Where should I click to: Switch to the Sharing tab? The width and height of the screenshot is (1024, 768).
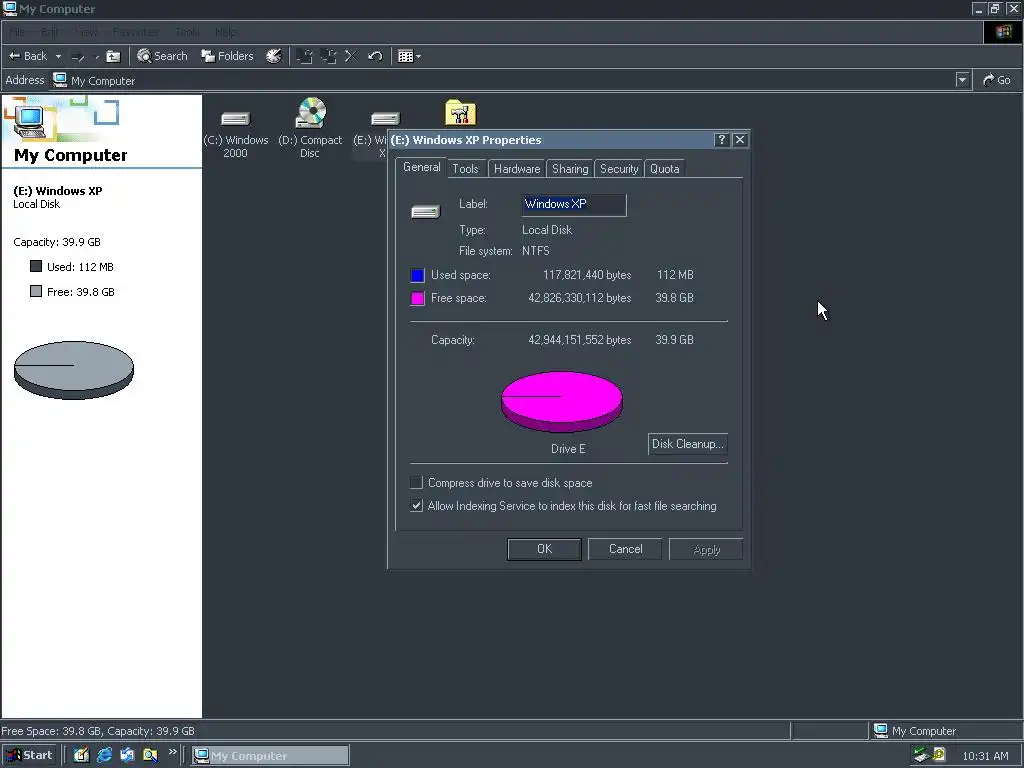(570, 169)
